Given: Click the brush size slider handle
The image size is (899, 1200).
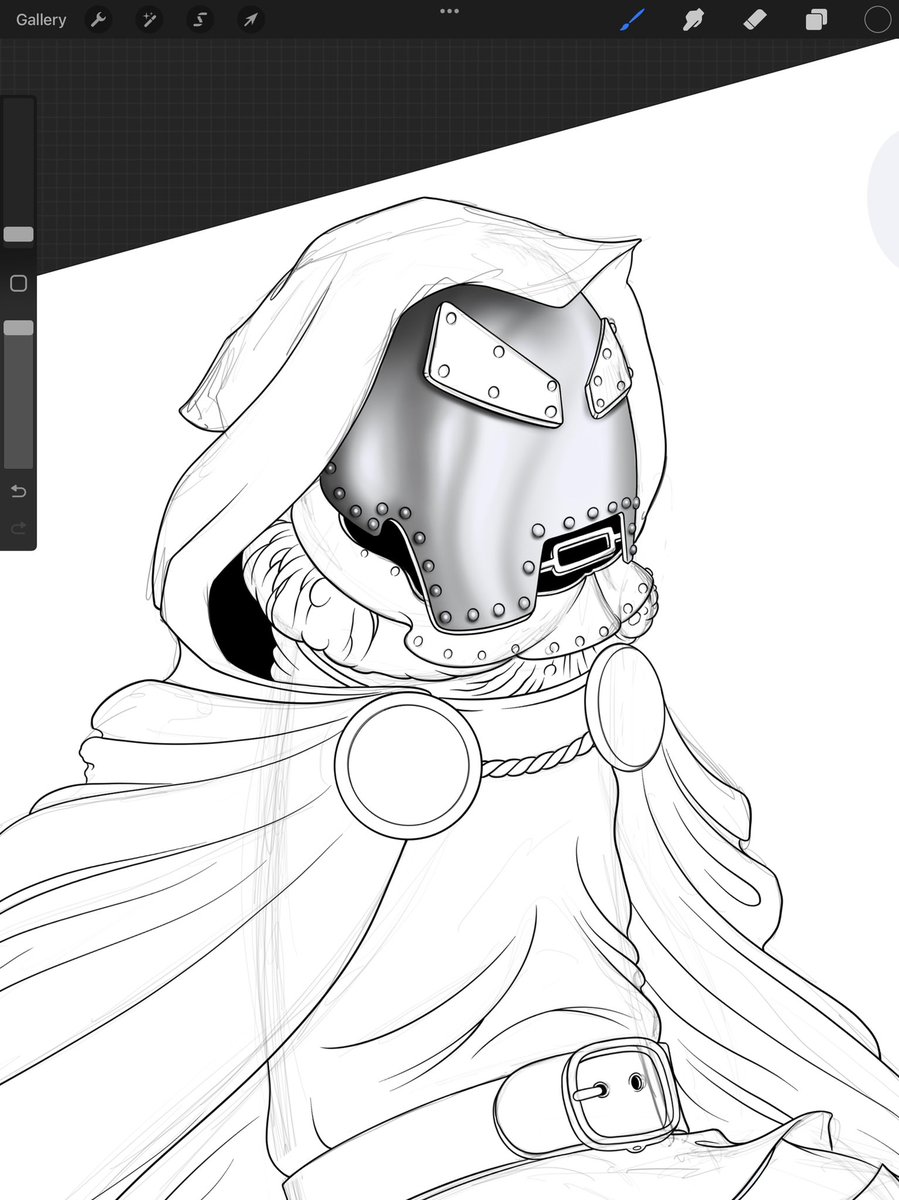Looking at the screenshot, I should click(18, 234).
